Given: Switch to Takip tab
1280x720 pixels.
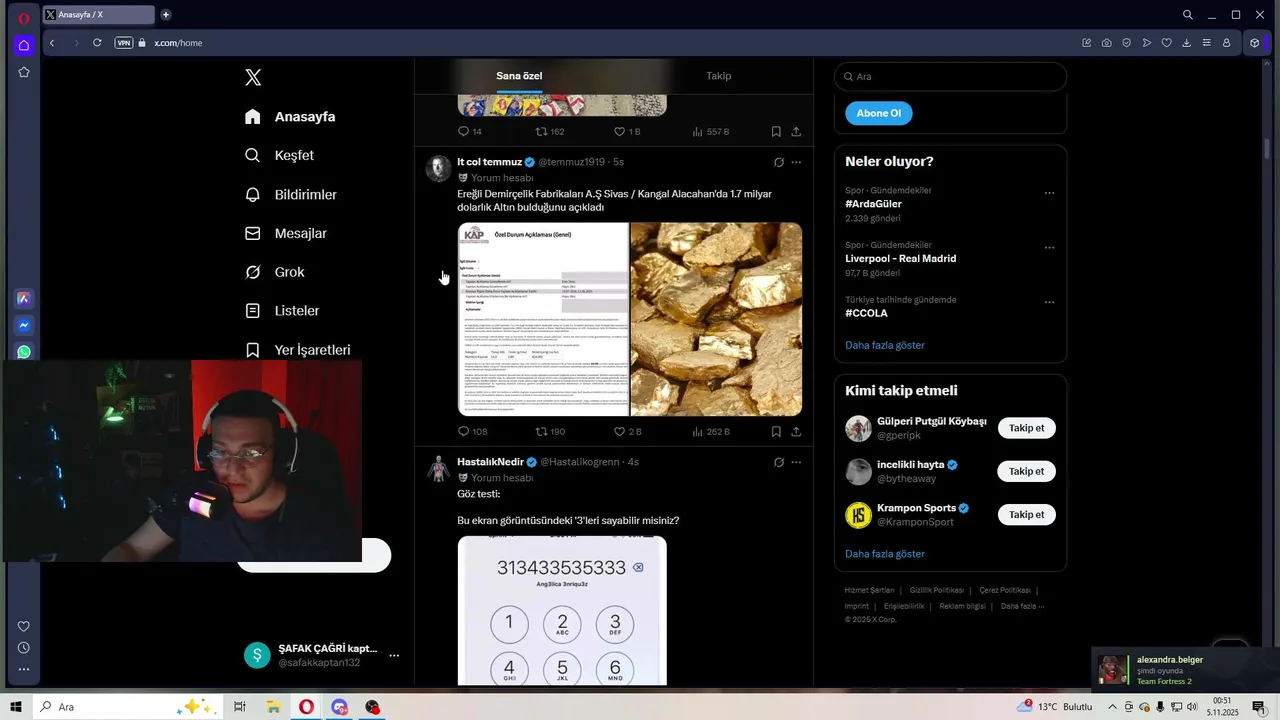Looking at the screenshot, I should coord(718,76).
